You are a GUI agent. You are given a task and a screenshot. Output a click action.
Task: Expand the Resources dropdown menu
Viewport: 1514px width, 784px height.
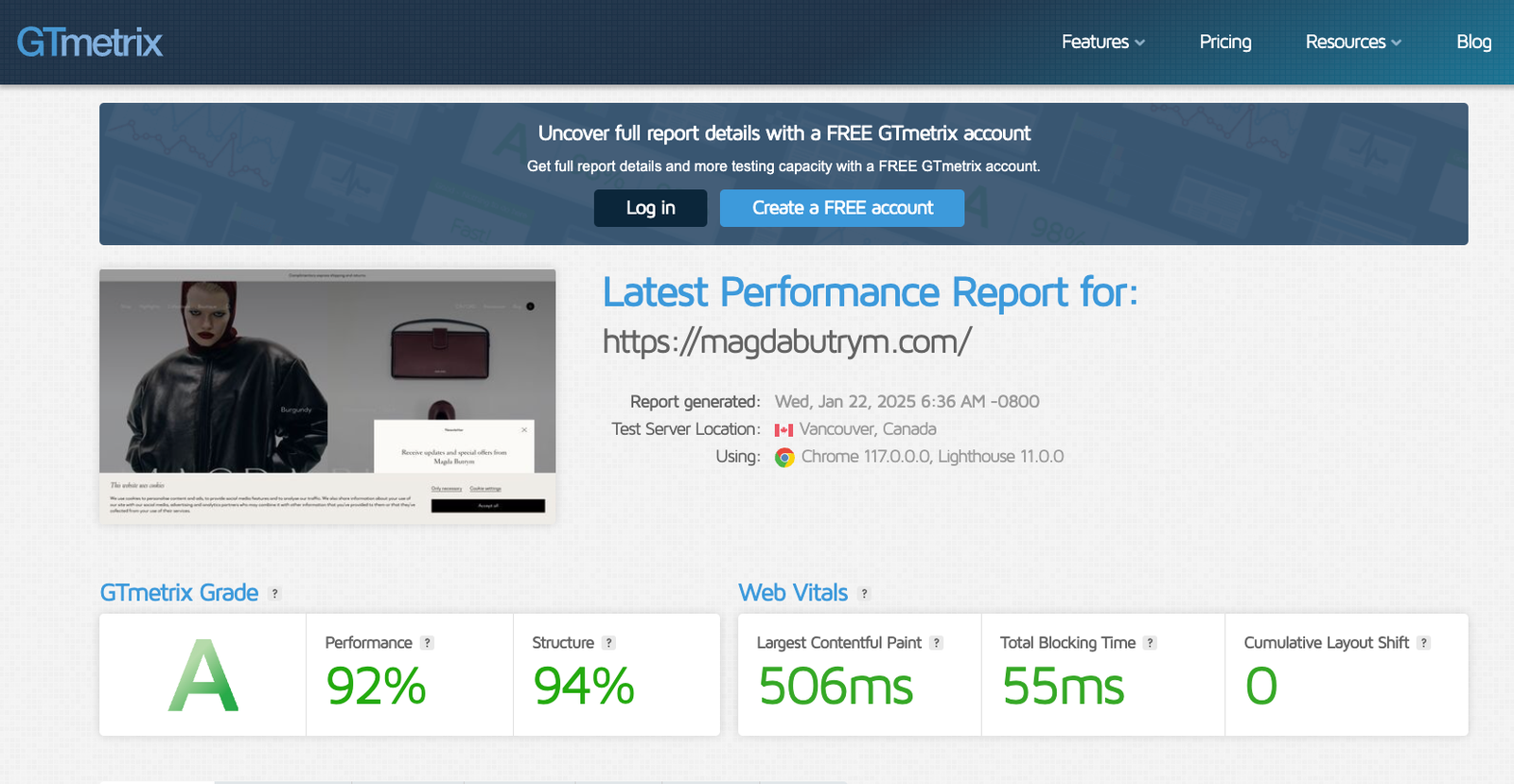coord(1353,42)
